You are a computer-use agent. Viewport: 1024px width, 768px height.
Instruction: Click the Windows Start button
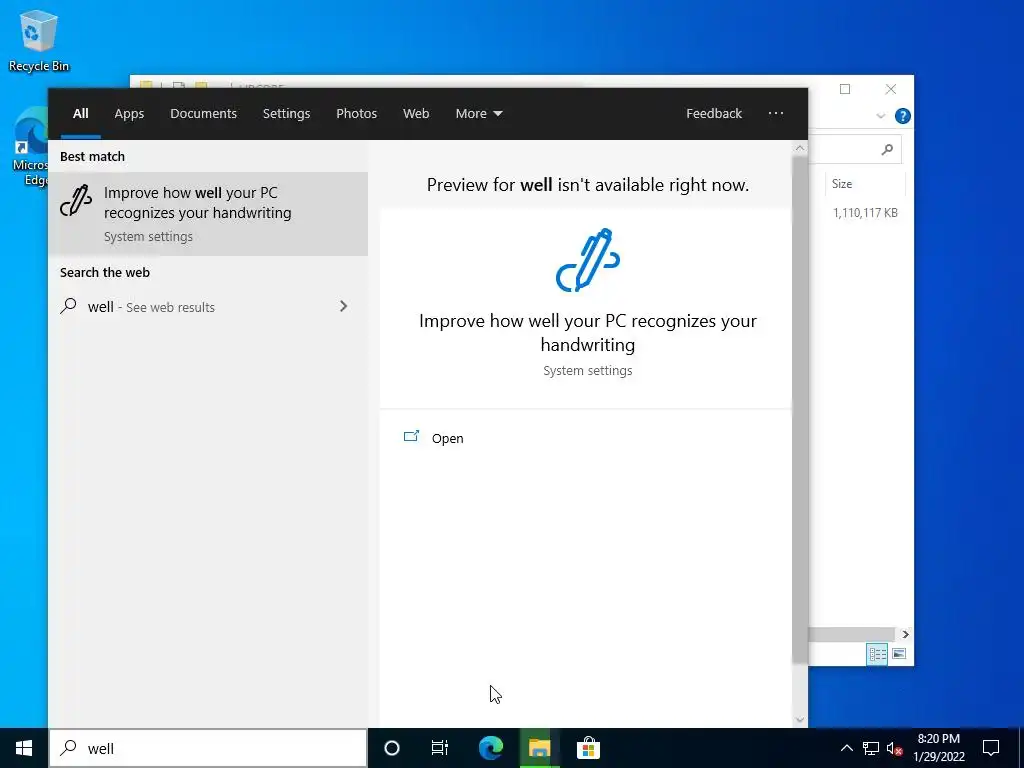point(24,748)
